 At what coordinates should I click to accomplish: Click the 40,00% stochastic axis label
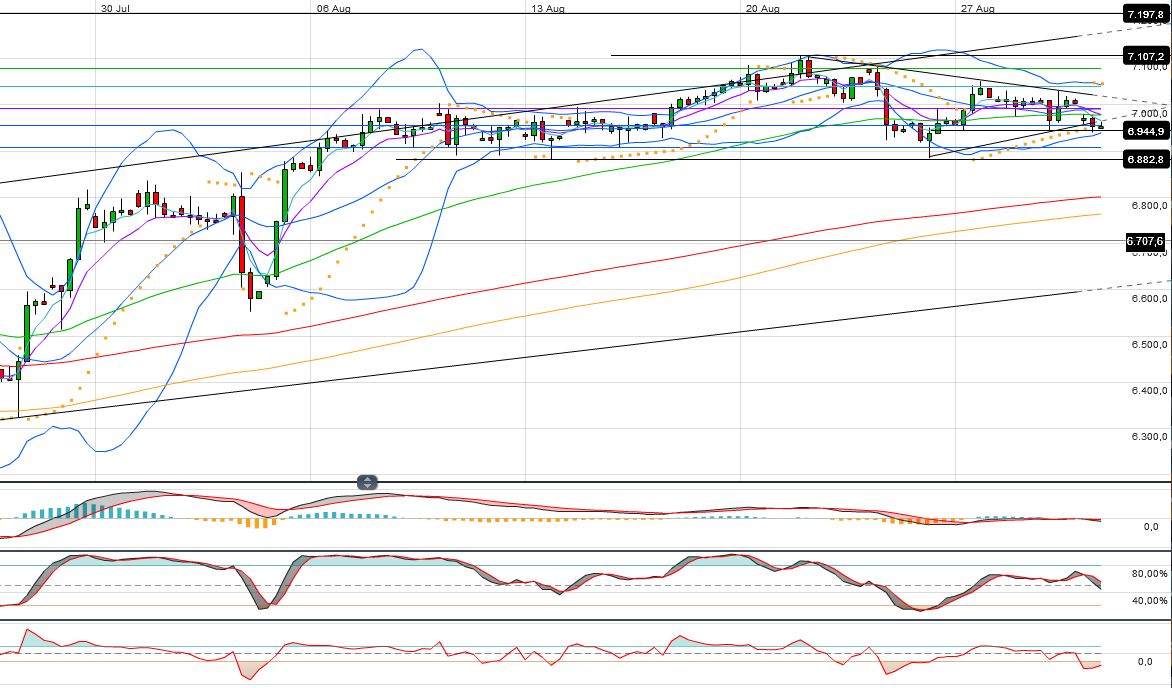(x=1150, y=601)
